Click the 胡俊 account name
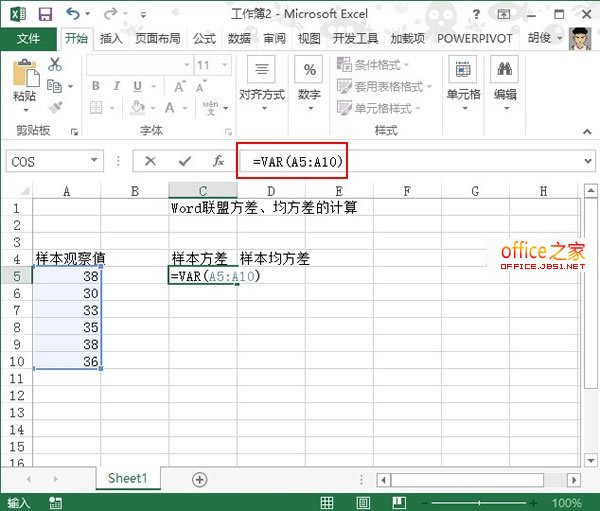This screenshot has height=511, width=600. click(540, 38)
